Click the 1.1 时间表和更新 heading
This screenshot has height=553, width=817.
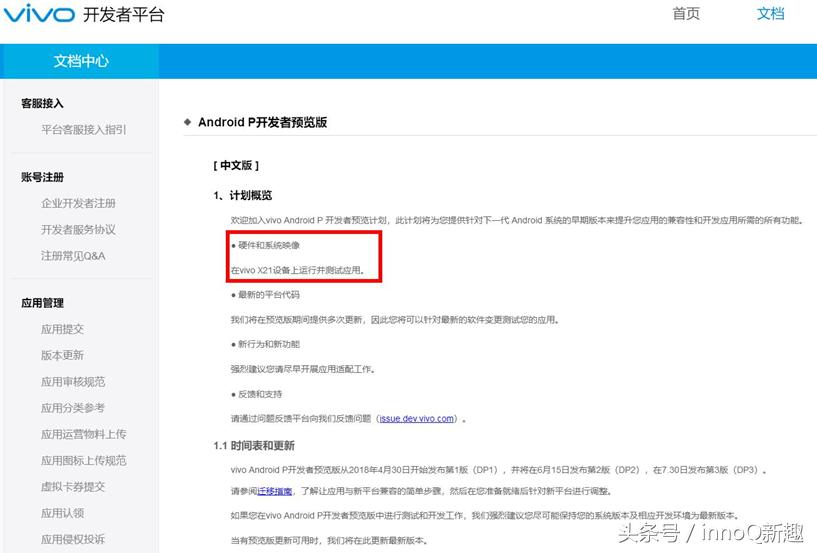[254, 446]
